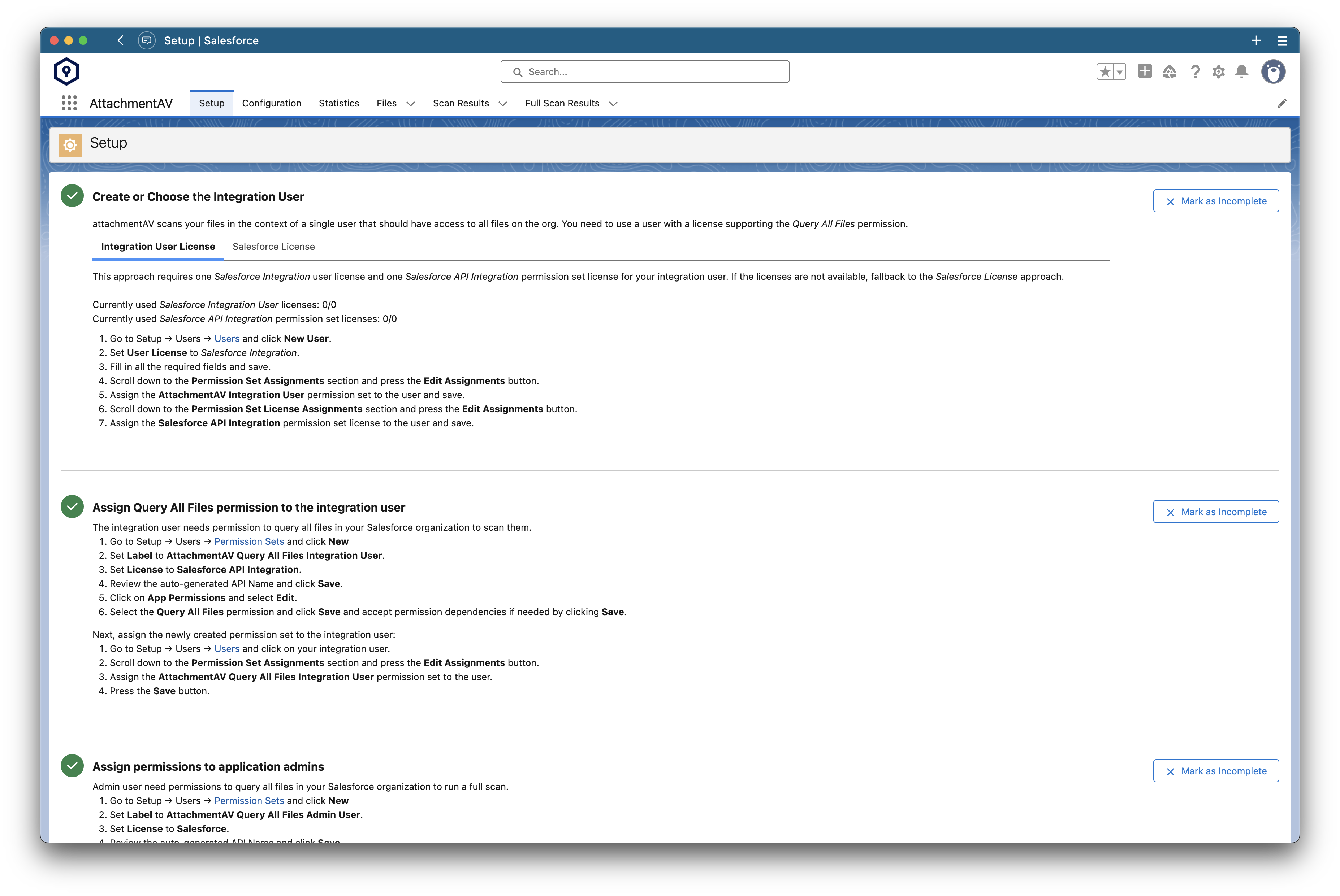
Task: Open the Full Scan Results dropdown
Action: coord(613,104)
